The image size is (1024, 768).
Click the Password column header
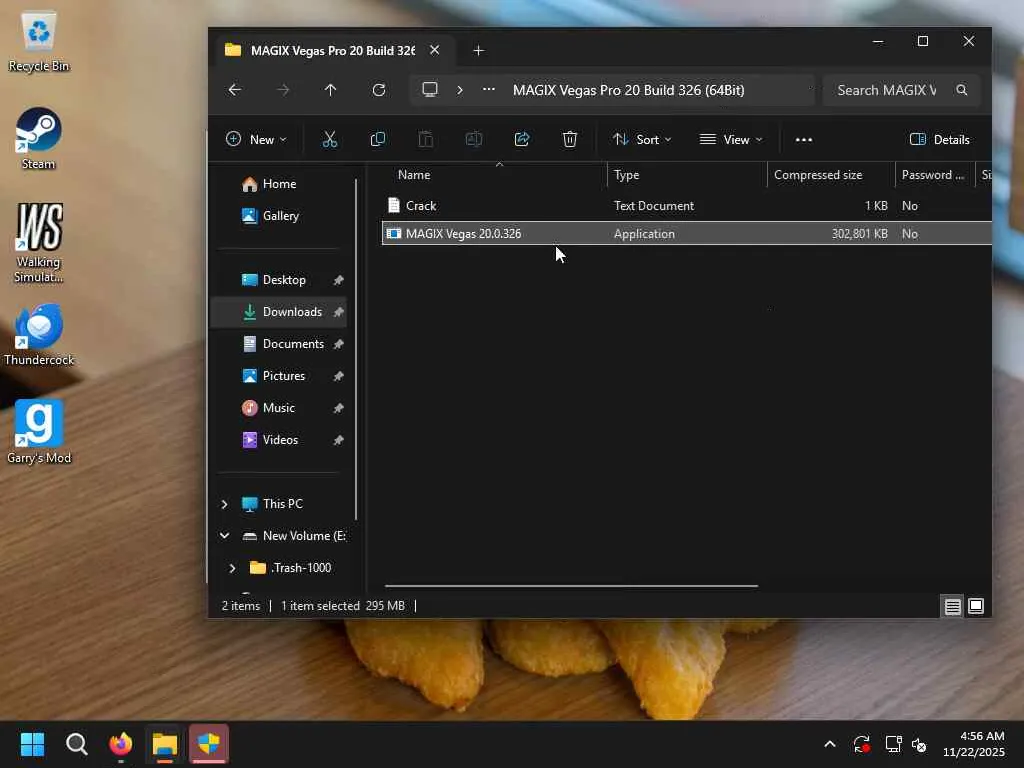pyautogui.click(x=933, y=175)
